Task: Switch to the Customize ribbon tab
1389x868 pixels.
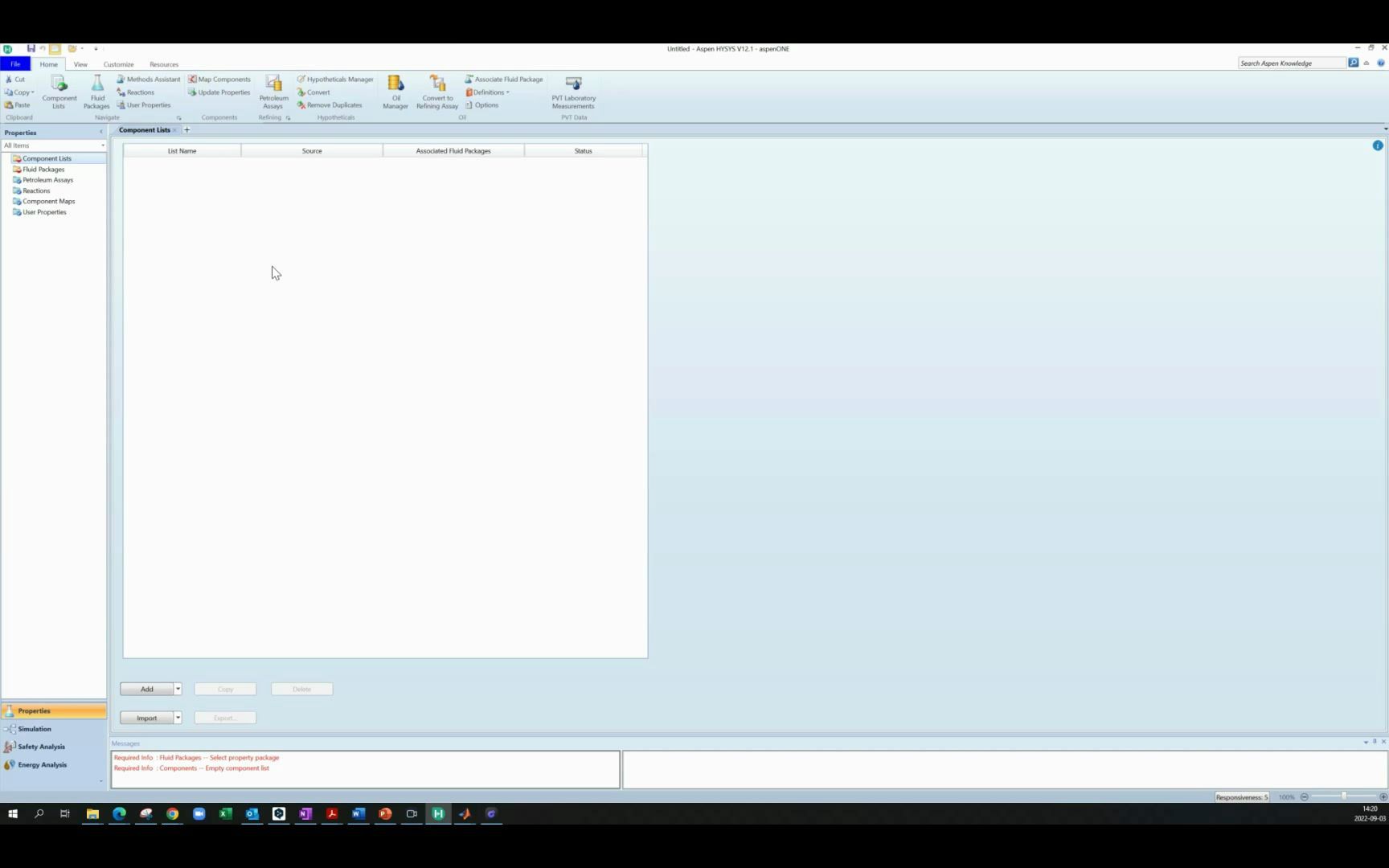Action: [118, 64]
